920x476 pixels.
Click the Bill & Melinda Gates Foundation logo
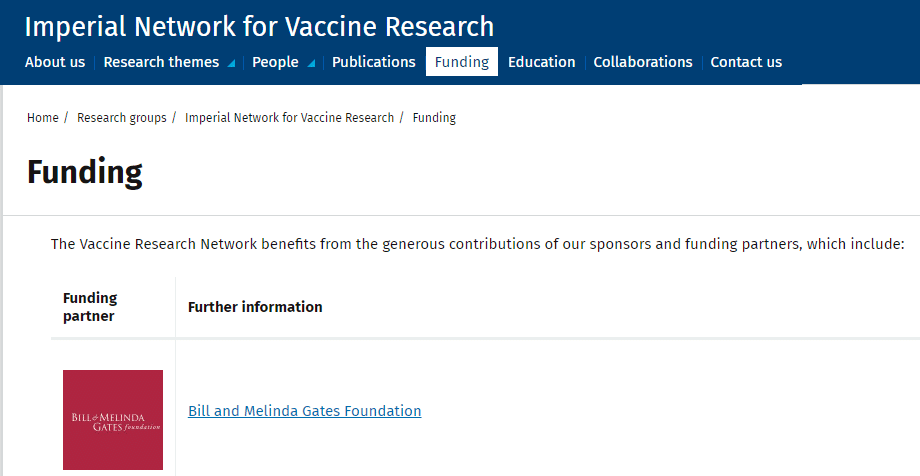tap(112, 419)
